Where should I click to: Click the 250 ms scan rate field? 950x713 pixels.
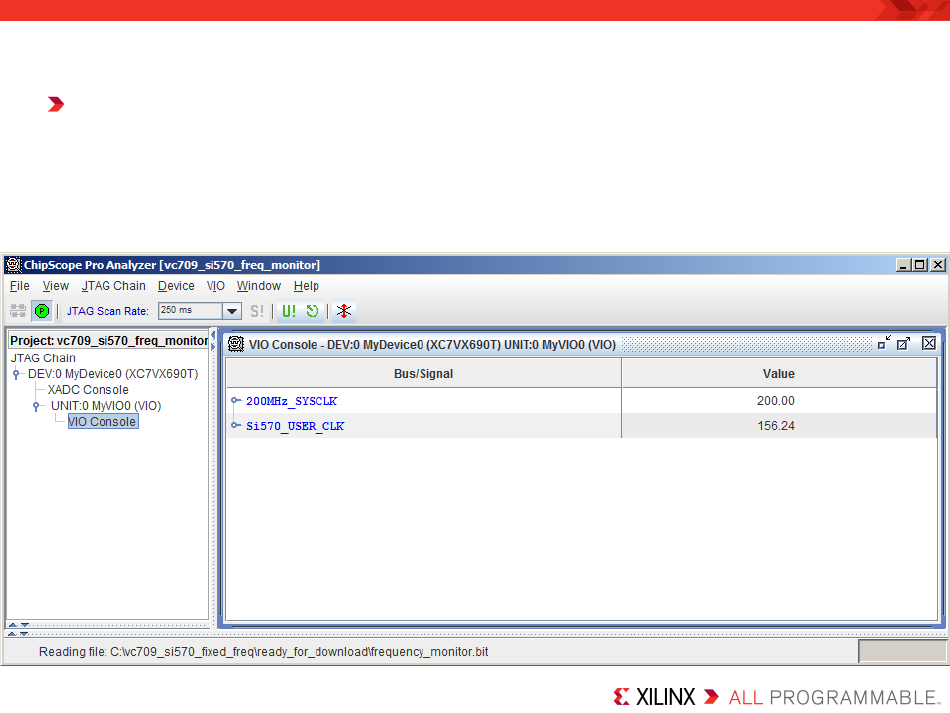[190, 311]
